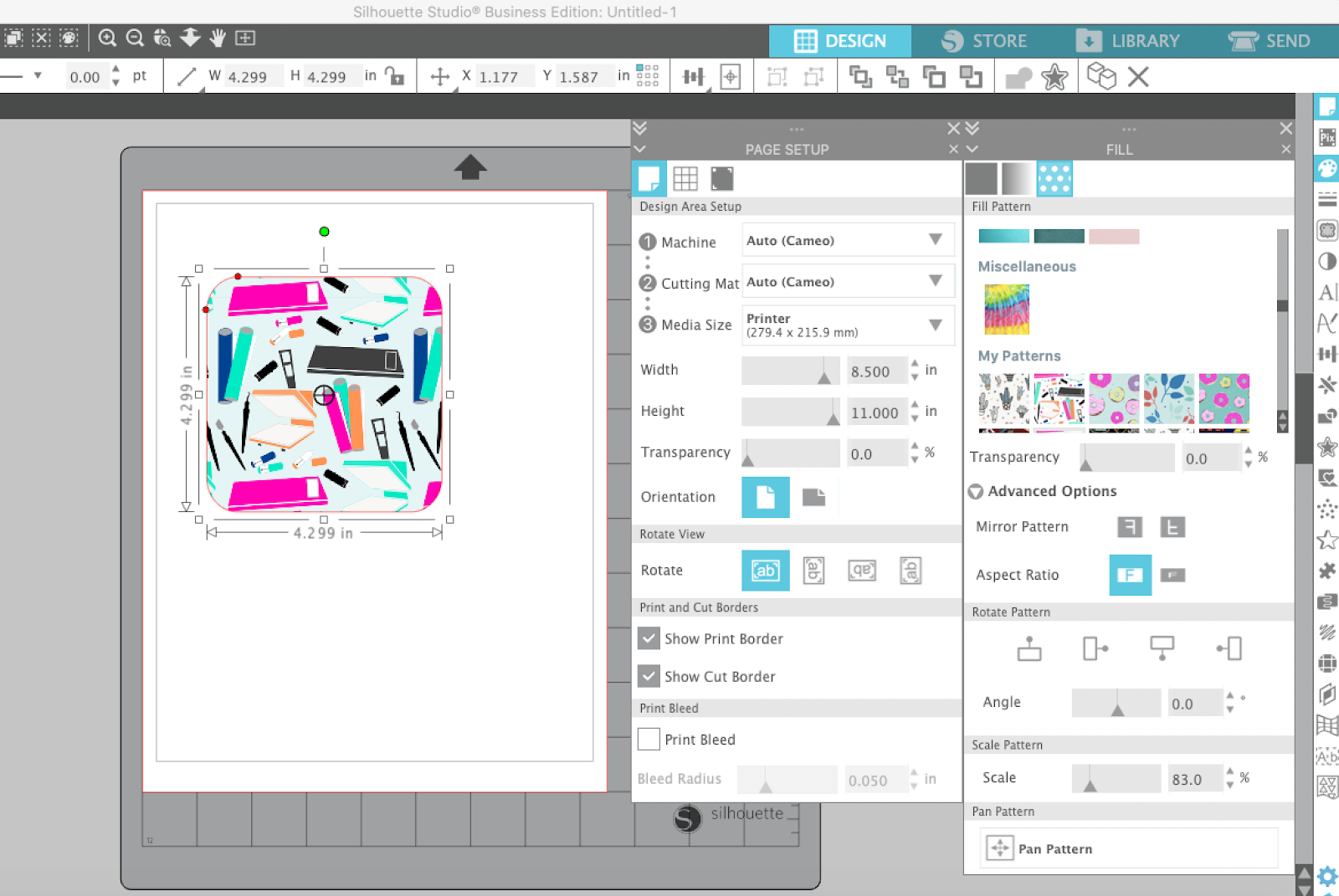Uncheck Show Cut Border
Image resolution: width=1339 pixels, height=896 pixels.
tap(649, 676)
